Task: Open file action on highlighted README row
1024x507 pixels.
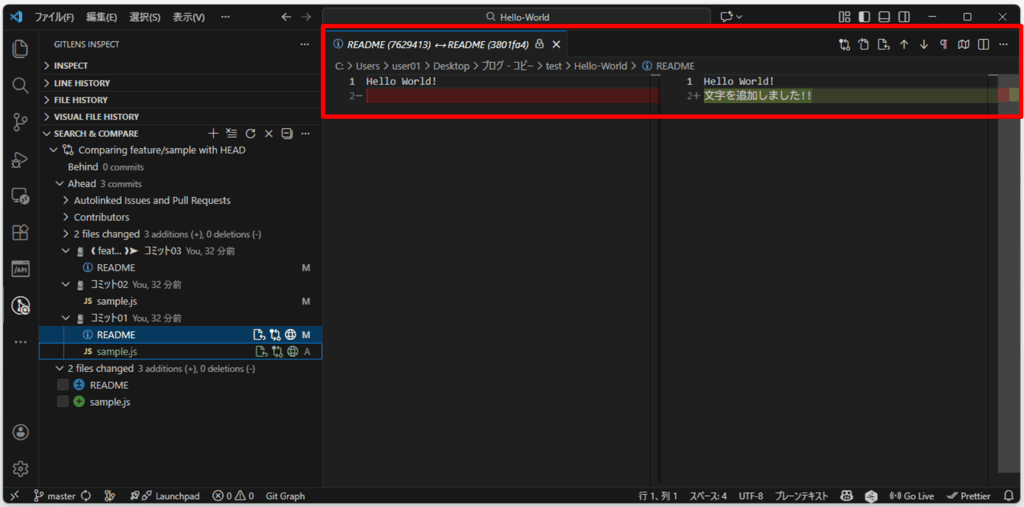Action: [259, 335]
